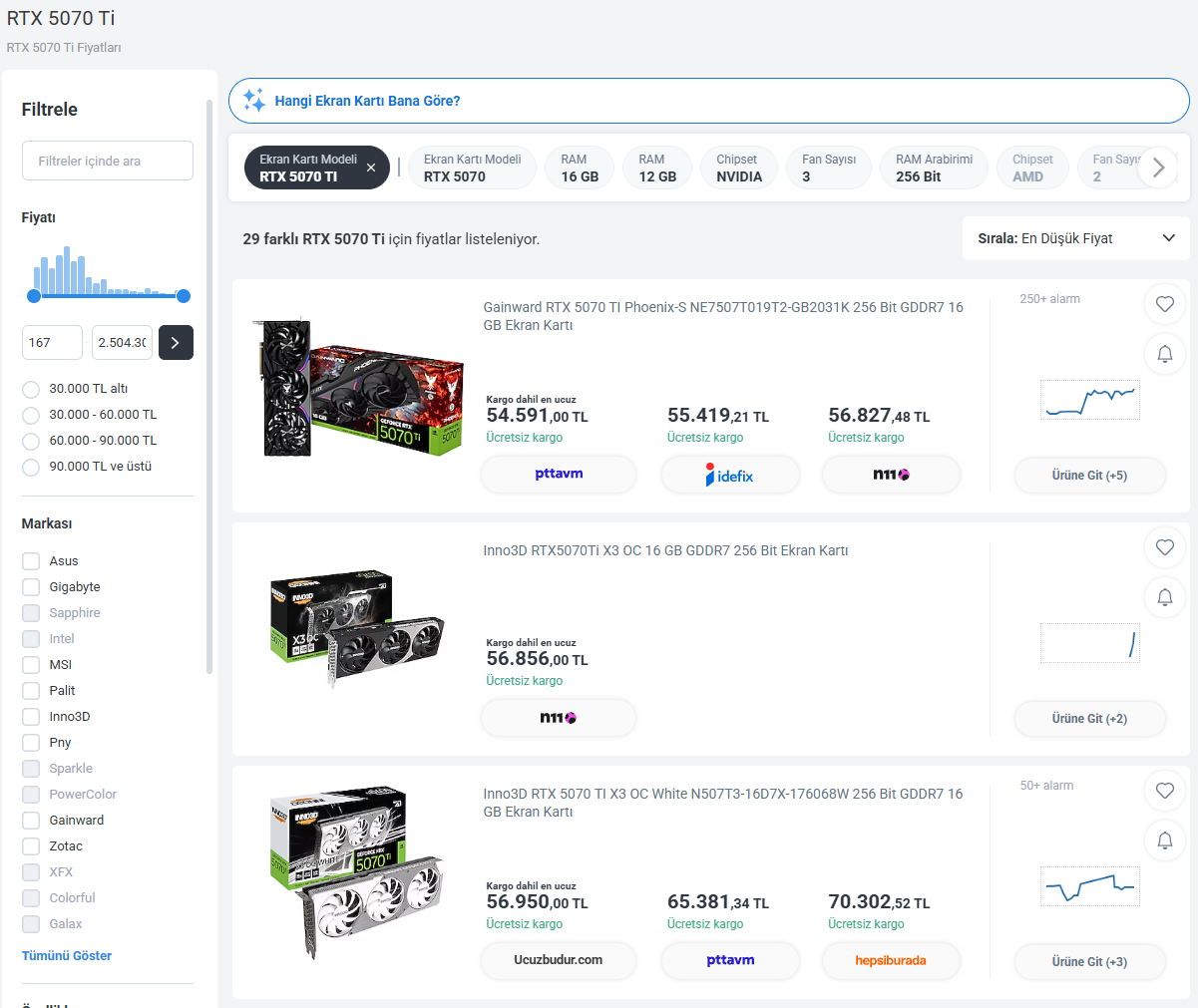
Task: Select Chipset NVIDIA filter chip
Action: click(739, 168)
